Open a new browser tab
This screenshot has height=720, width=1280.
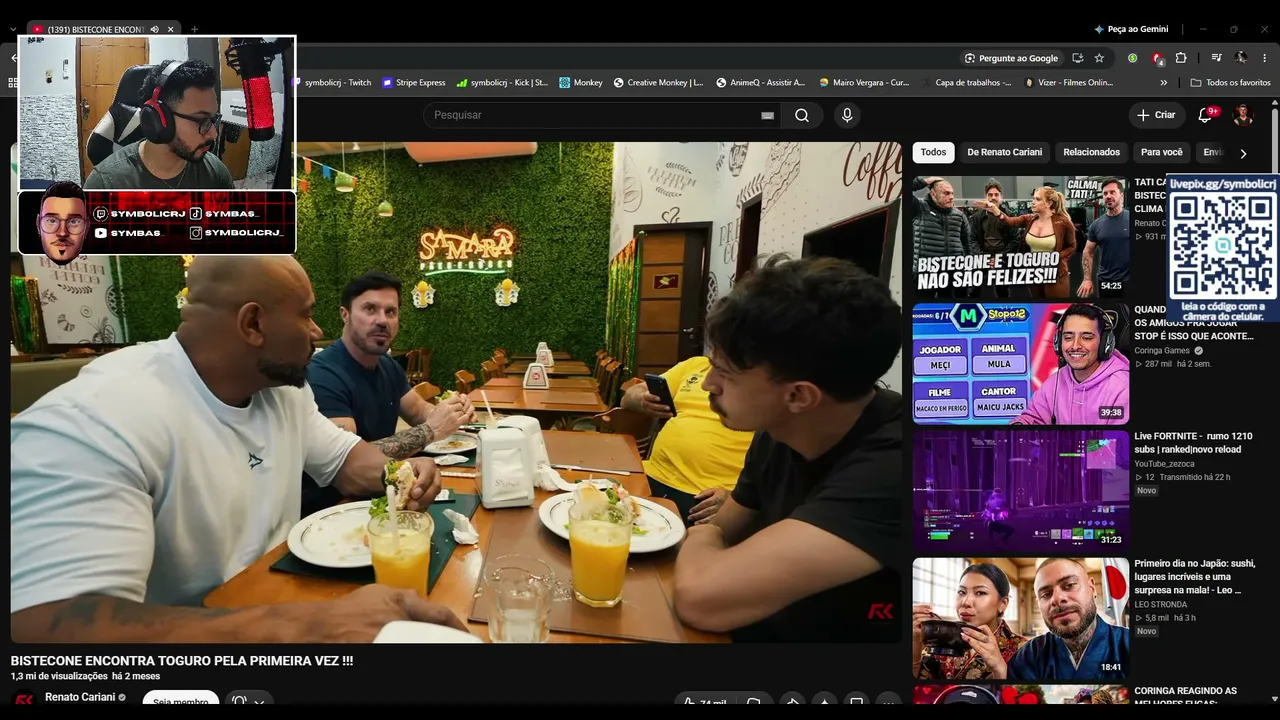(194, 30)
